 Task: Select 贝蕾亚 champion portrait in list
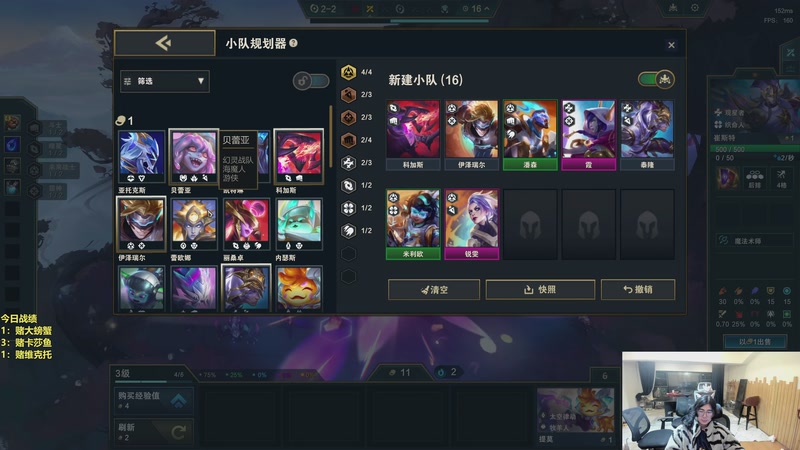pos(194,157)
